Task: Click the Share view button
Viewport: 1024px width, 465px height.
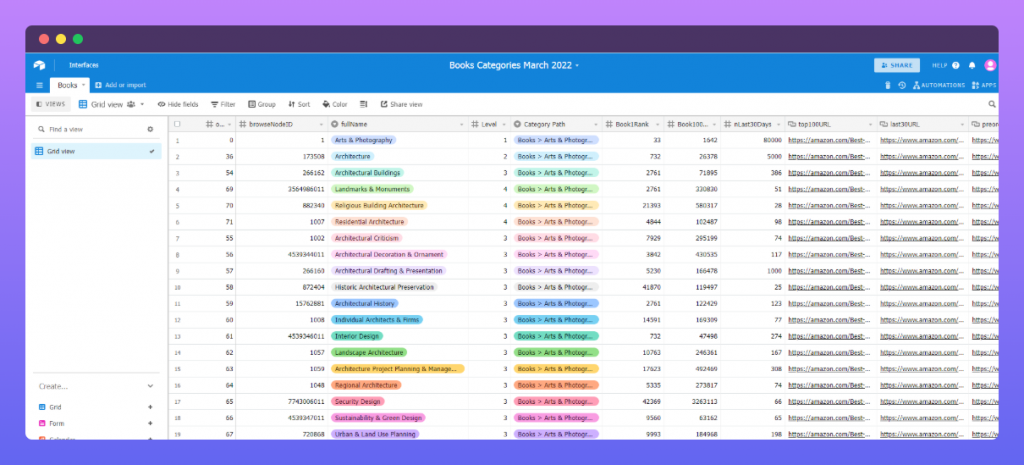Action: coord(401,104)
